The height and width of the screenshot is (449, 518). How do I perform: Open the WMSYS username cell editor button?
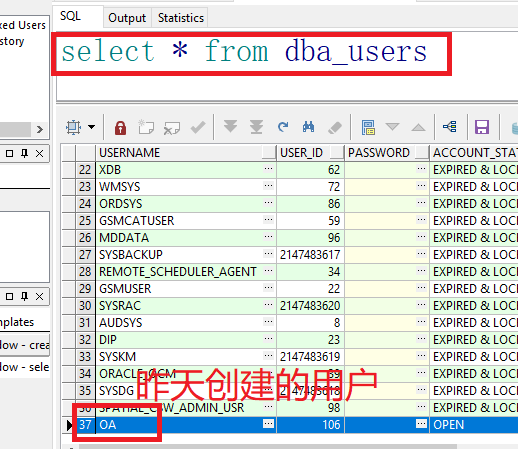268,186
